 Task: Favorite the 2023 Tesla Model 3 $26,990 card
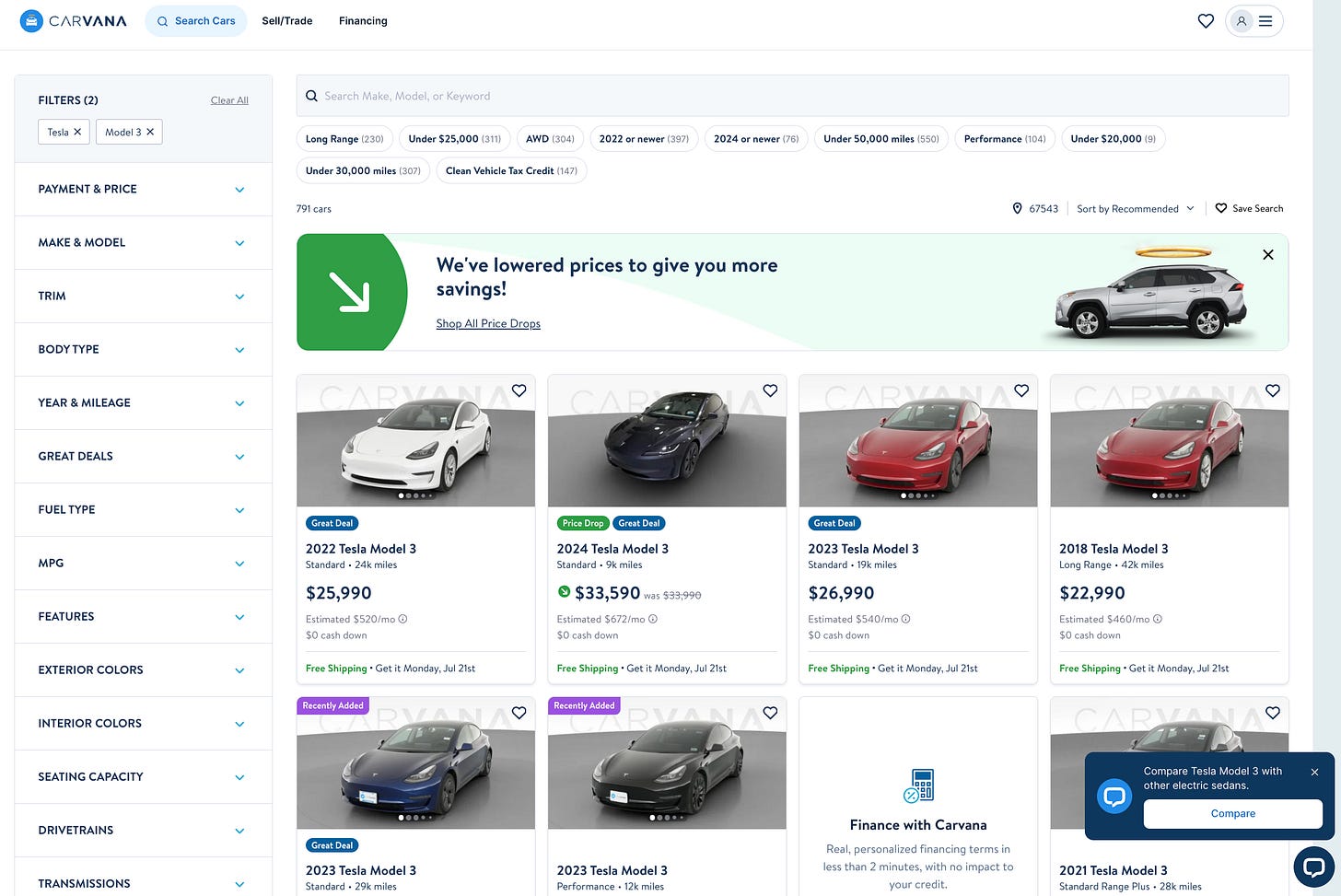pyautogui.click(x=1021, y=390)
